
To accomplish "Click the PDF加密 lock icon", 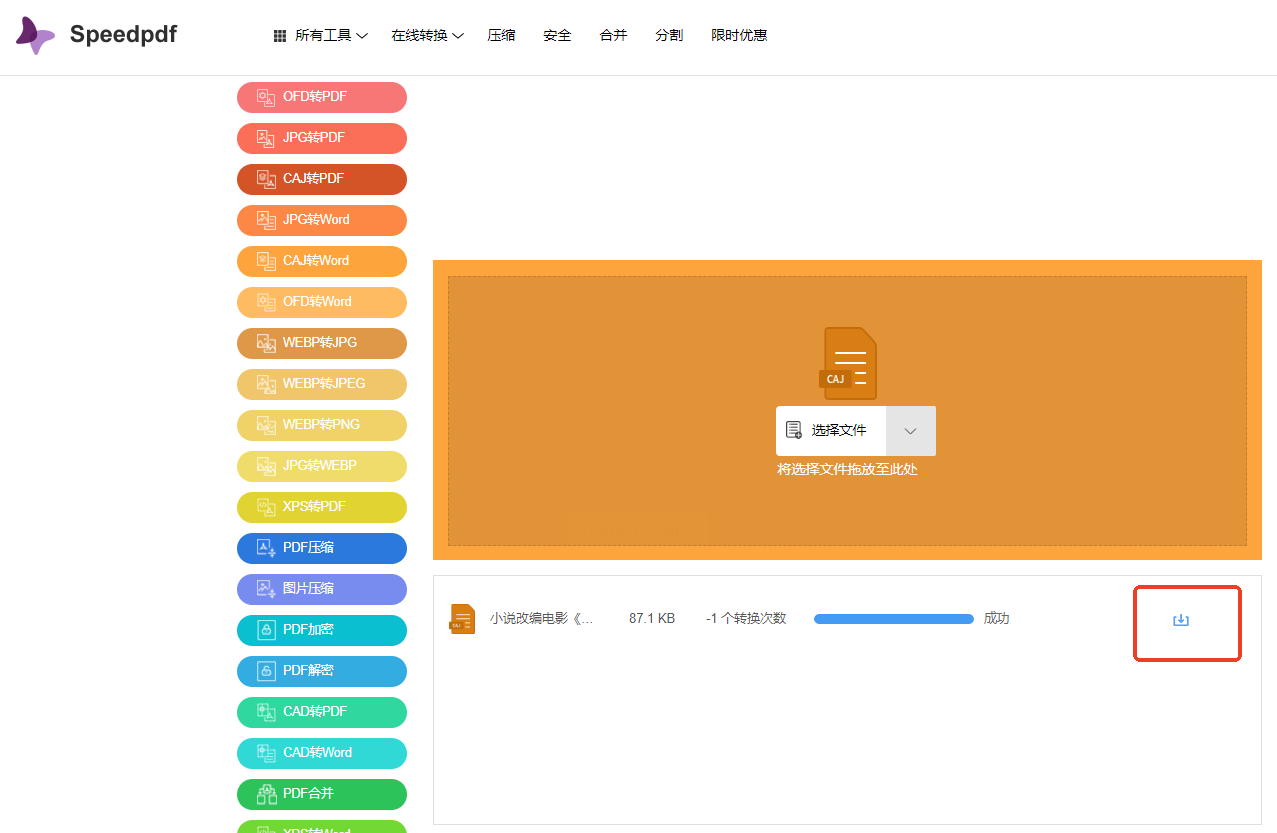I will 266,630.
